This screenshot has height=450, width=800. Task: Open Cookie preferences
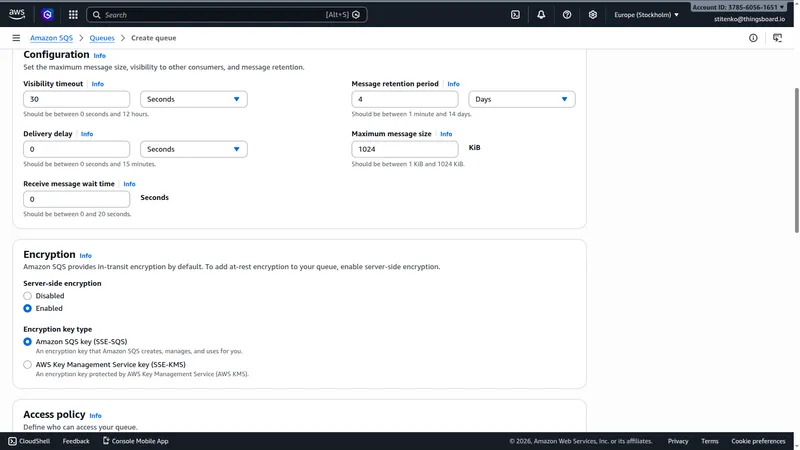758,441
